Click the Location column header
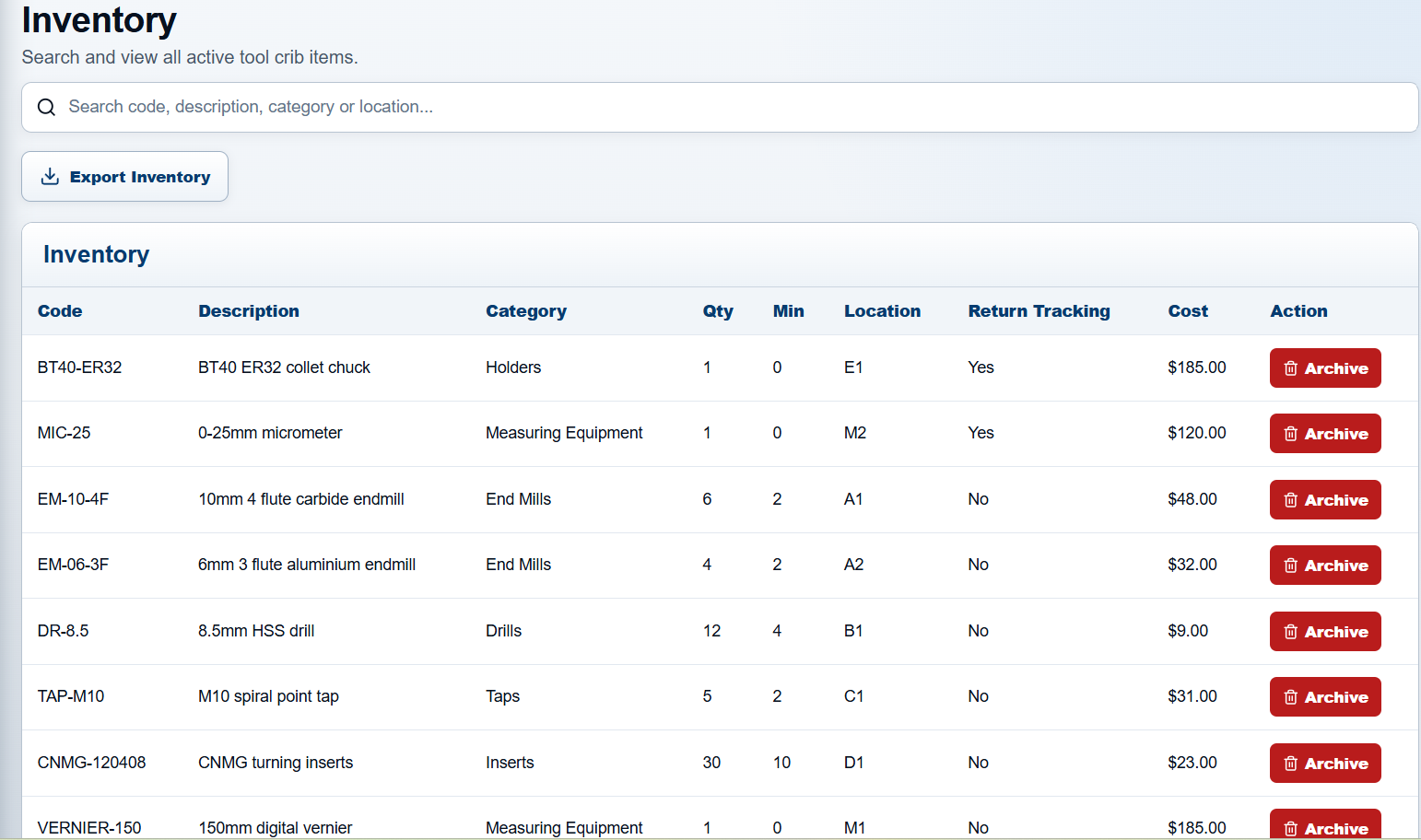Screen dimensions: 1421x840 coord(882,311)
